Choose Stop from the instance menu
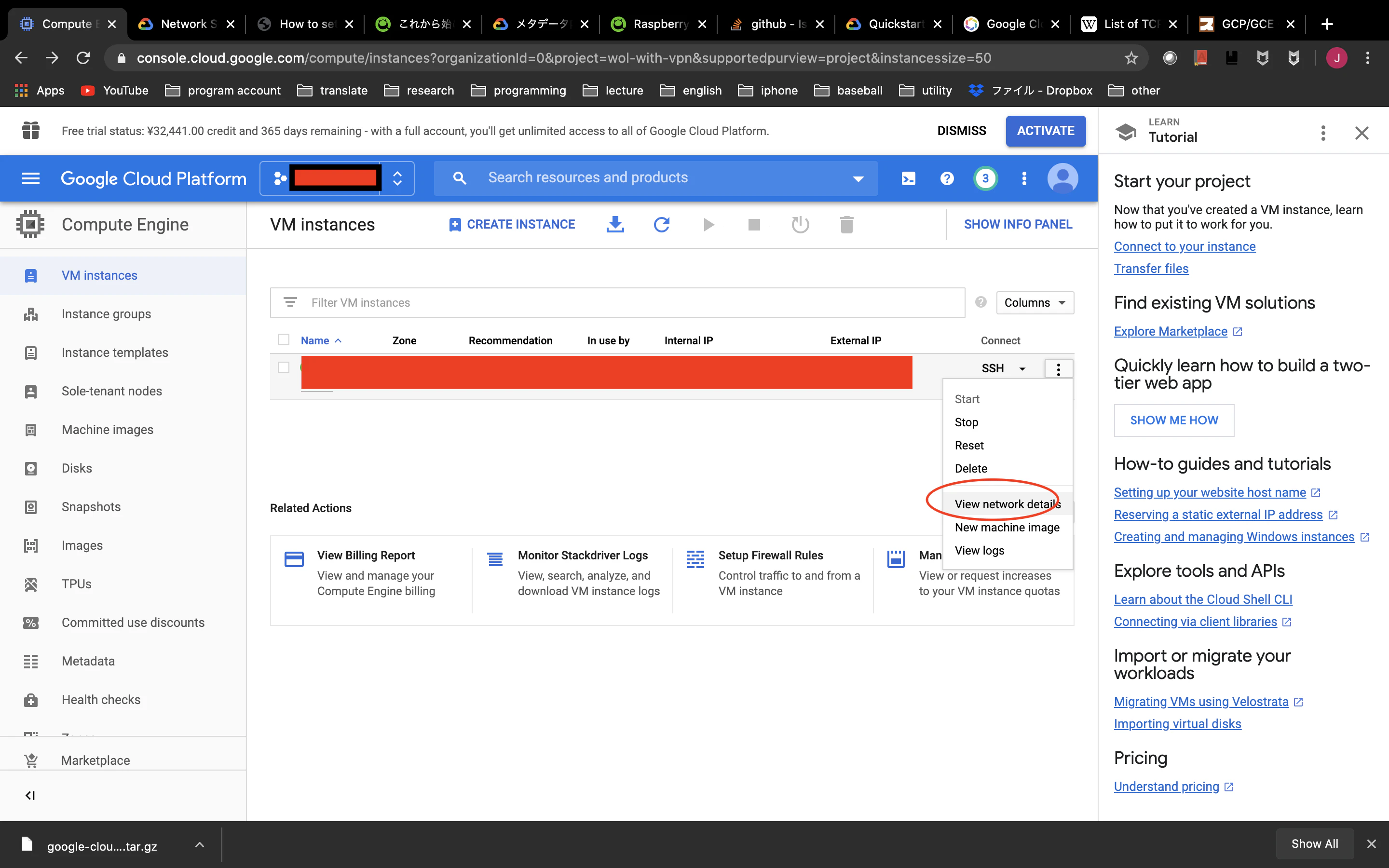This screenshot has height=868, width=1389. (966, 422)
